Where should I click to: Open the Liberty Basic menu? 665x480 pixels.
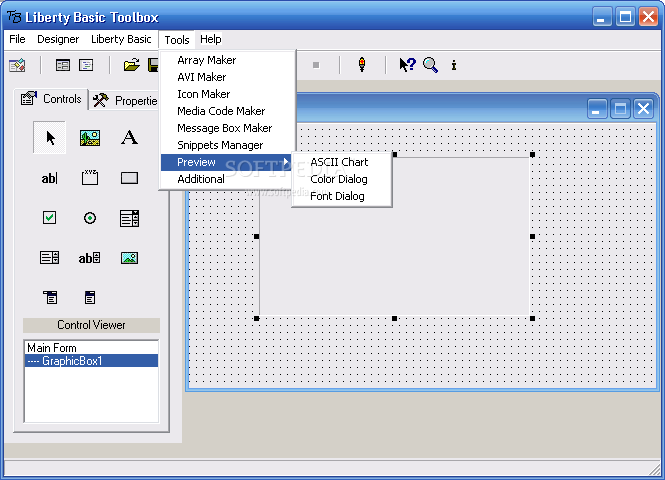coord(121,39)
